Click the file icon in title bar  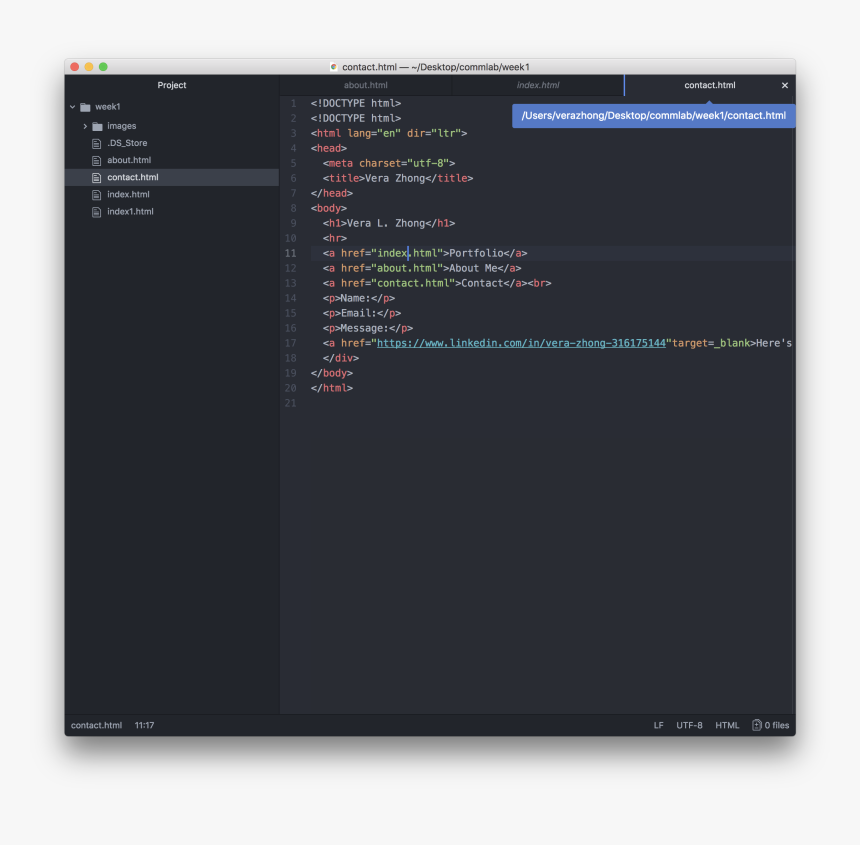[333, 67]
